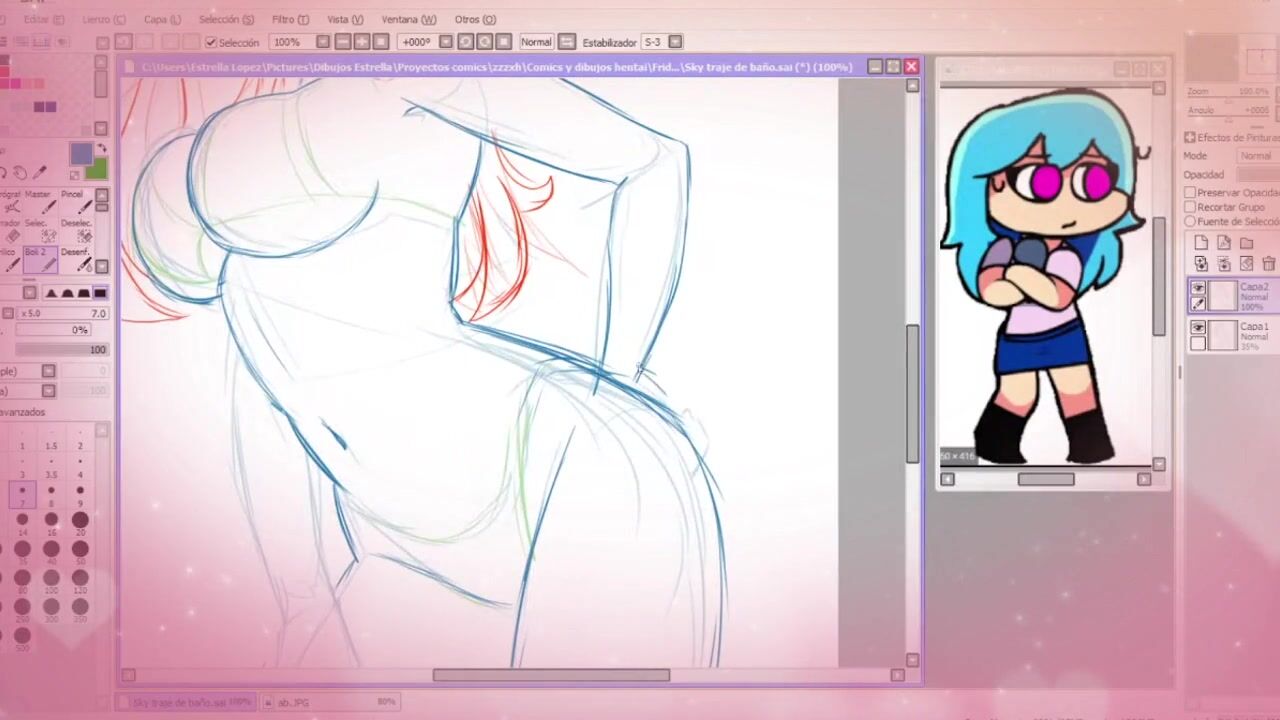The width and height of the screenshot is (1280, 720).
Task: Create a new layer folder
Action: point(1246,243)
